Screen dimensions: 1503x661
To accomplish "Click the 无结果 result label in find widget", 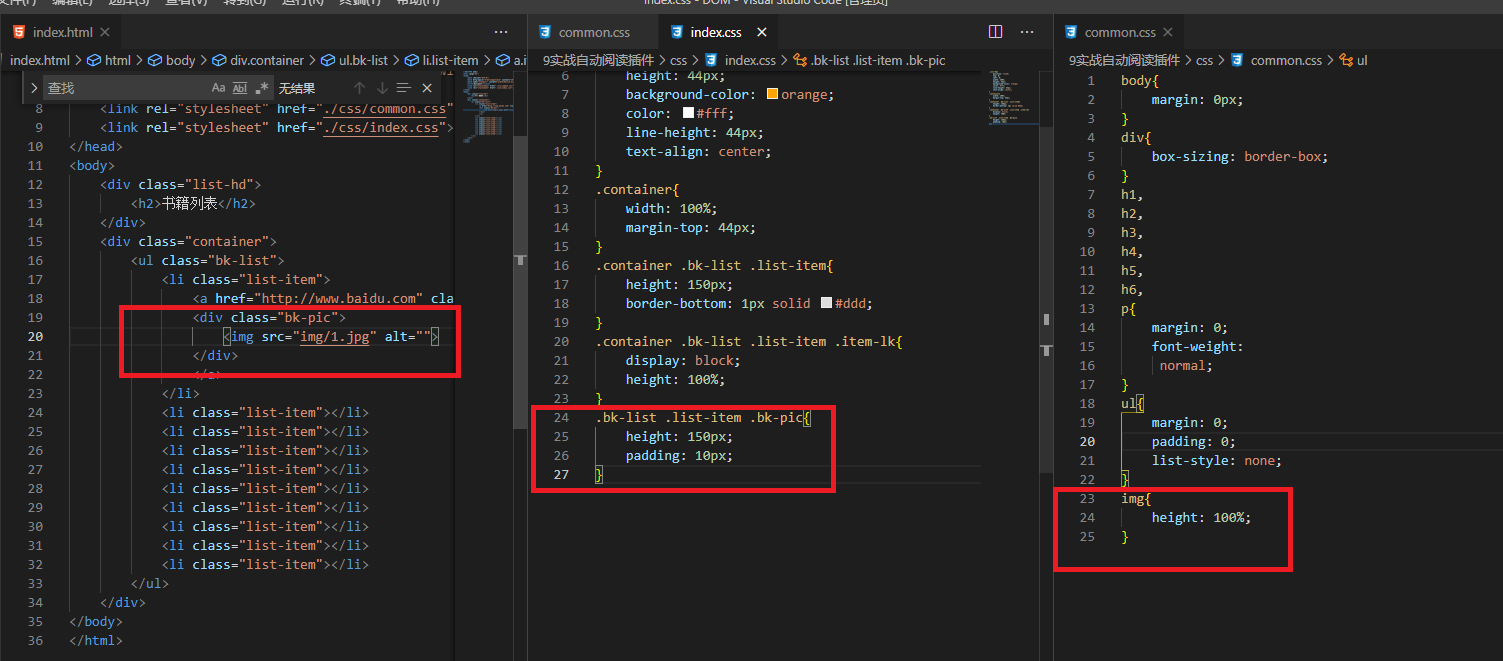I will pos(296,88).
